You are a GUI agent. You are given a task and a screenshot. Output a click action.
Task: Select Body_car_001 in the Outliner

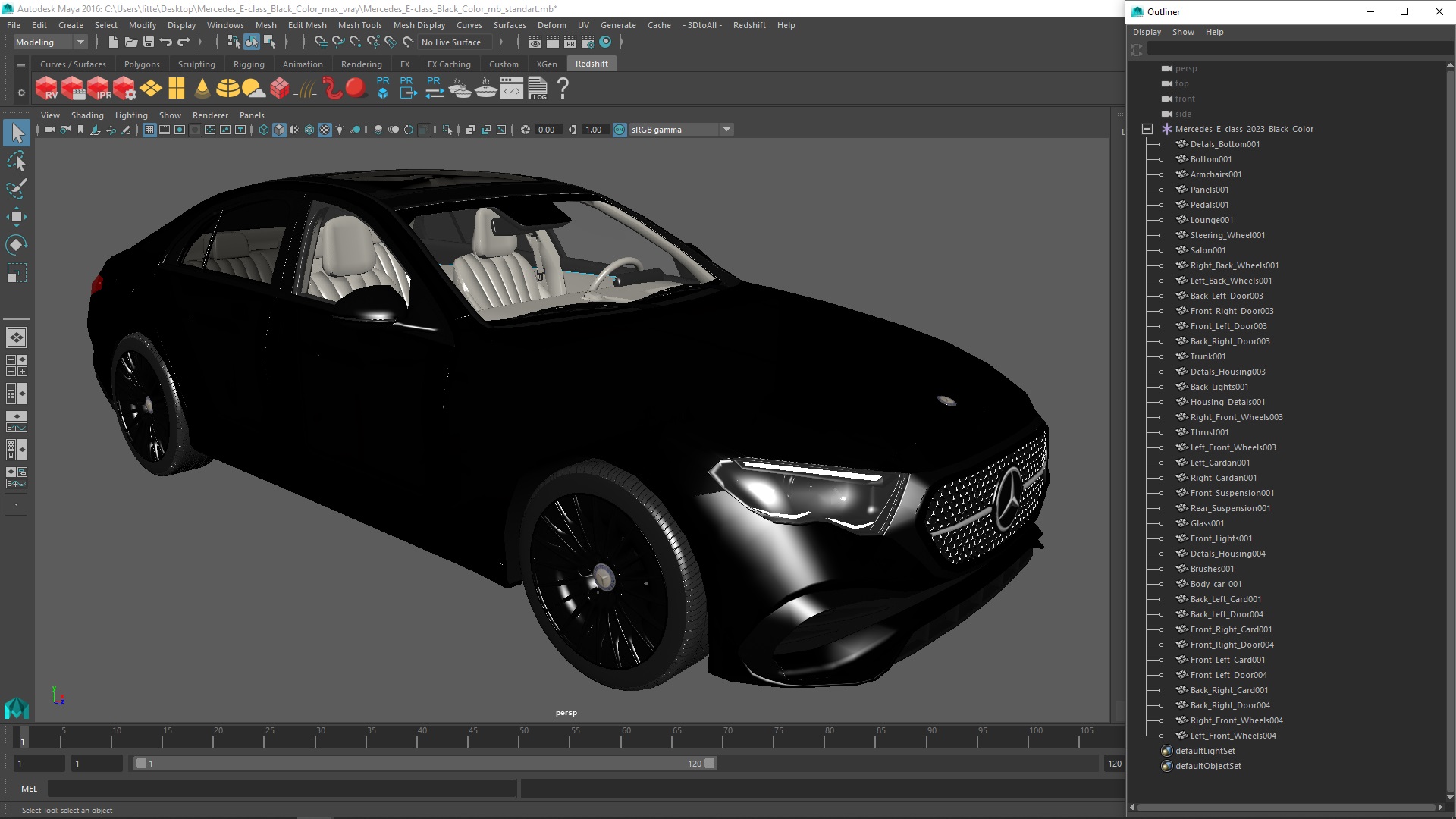tap(1216, 584)
